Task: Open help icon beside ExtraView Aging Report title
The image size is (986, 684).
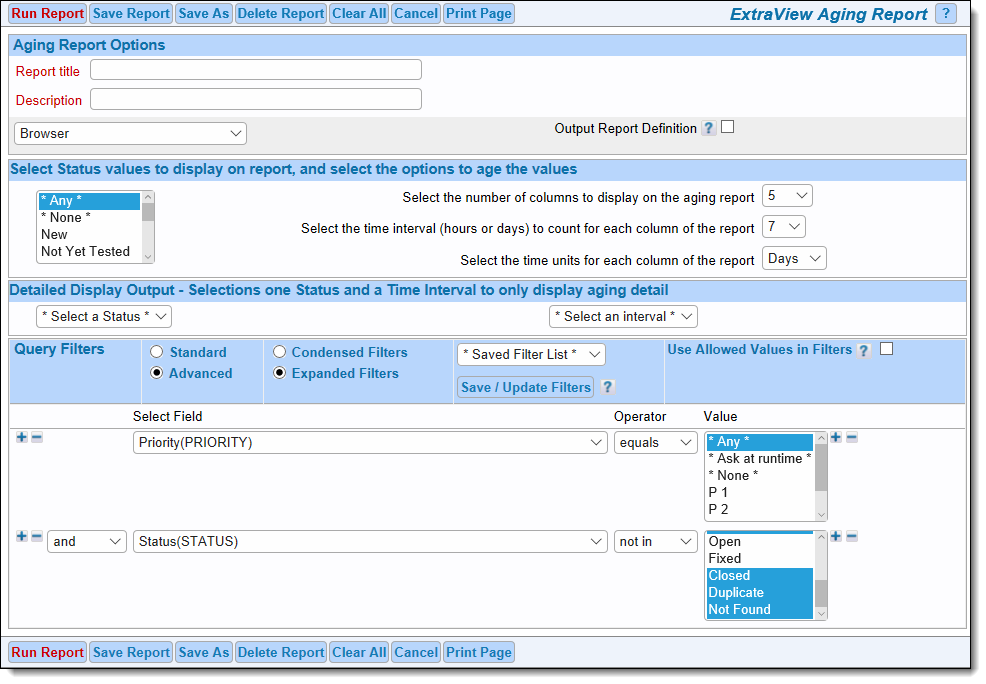Action: [x=945, y=14]
